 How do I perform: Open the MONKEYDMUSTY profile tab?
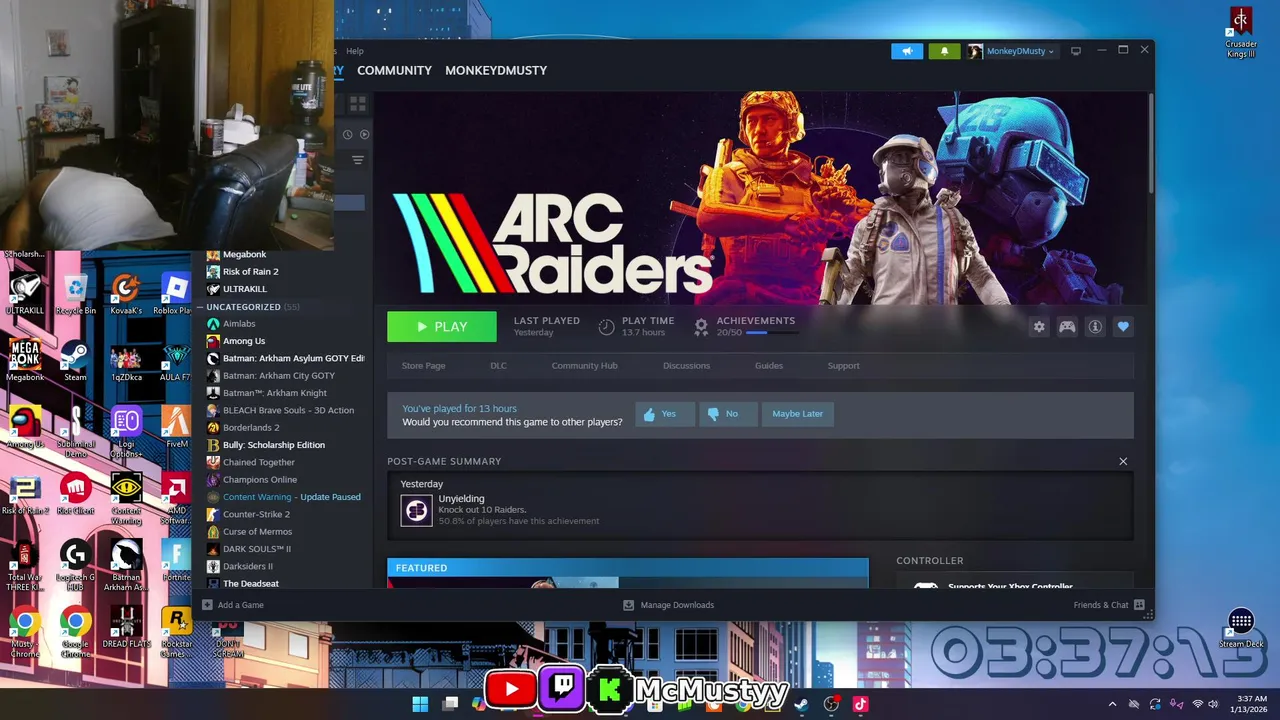point(496,70)
